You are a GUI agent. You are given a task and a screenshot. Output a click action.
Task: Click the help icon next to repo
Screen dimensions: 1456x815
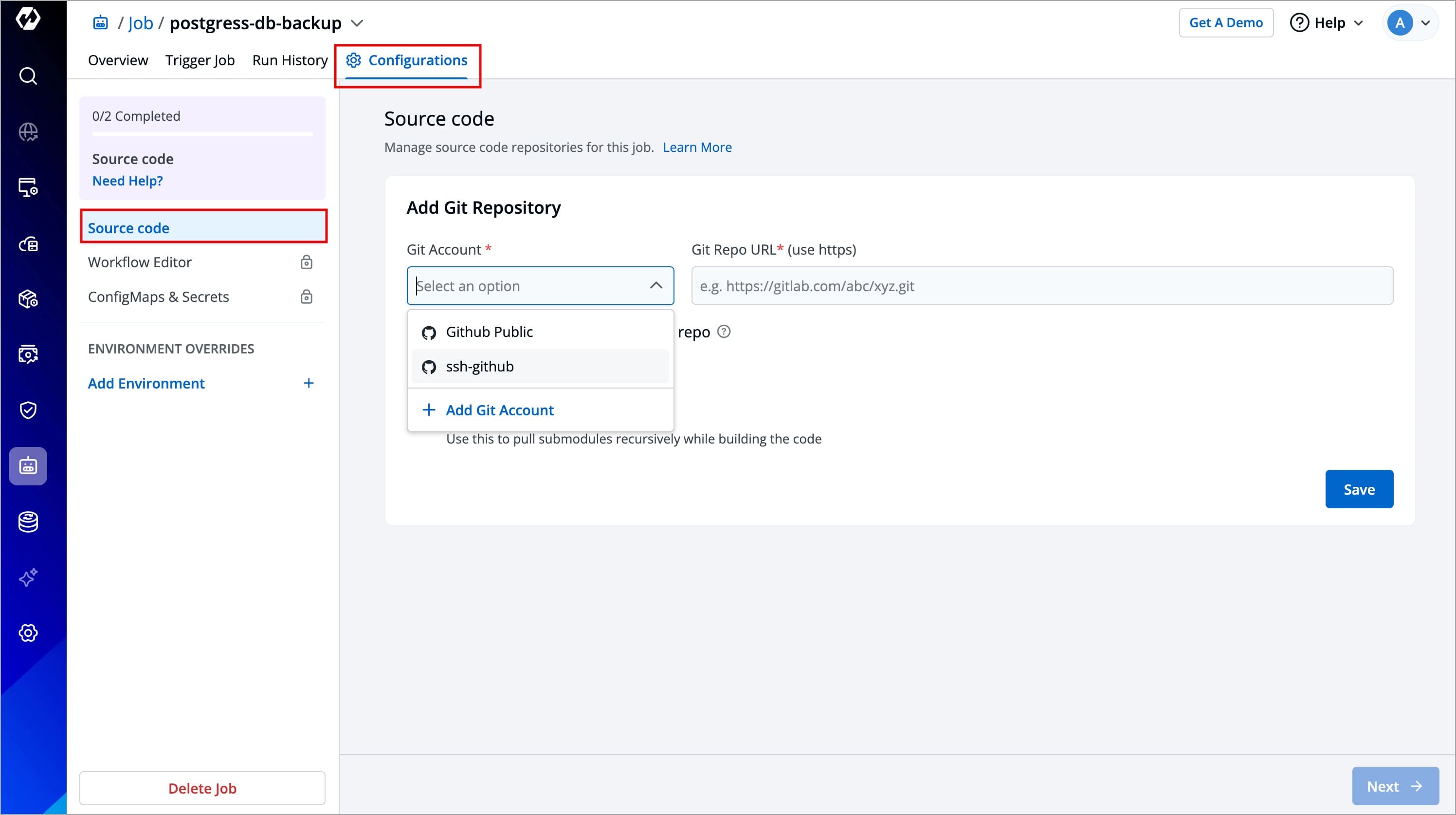coord(724,332)
